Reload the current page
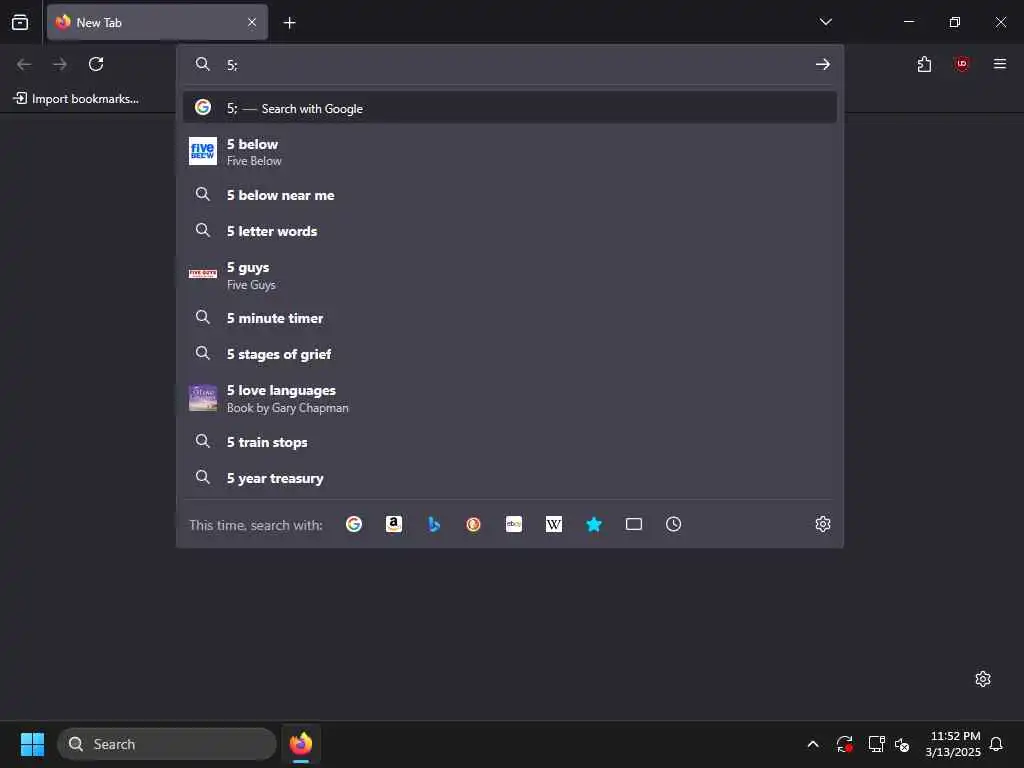Screen dimensions: 1024x768 (96, 64)
